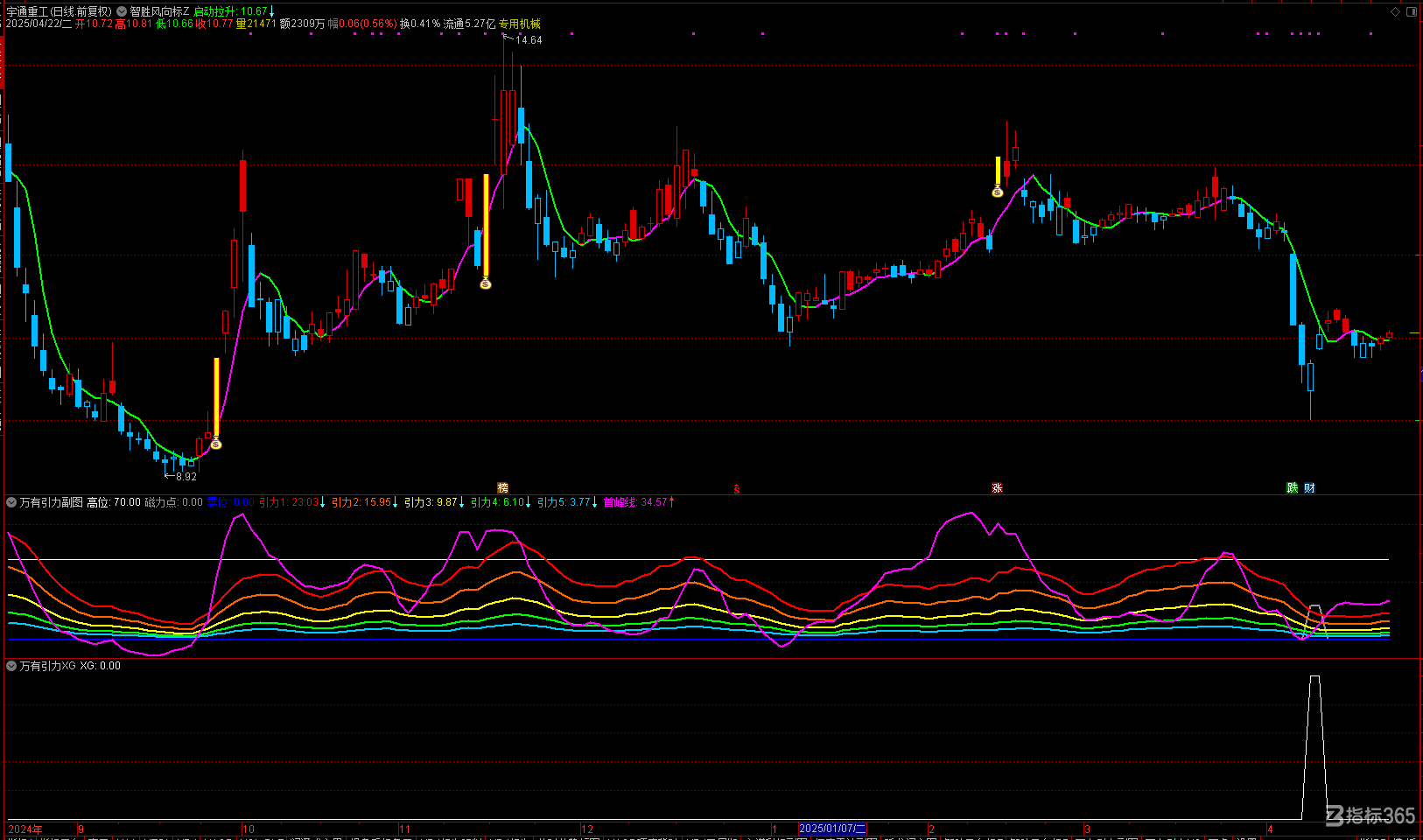This screenshot has width=1423, height=840.
Task: Click the 智胜风向标Z indicator name
Action: click(159, 11)
